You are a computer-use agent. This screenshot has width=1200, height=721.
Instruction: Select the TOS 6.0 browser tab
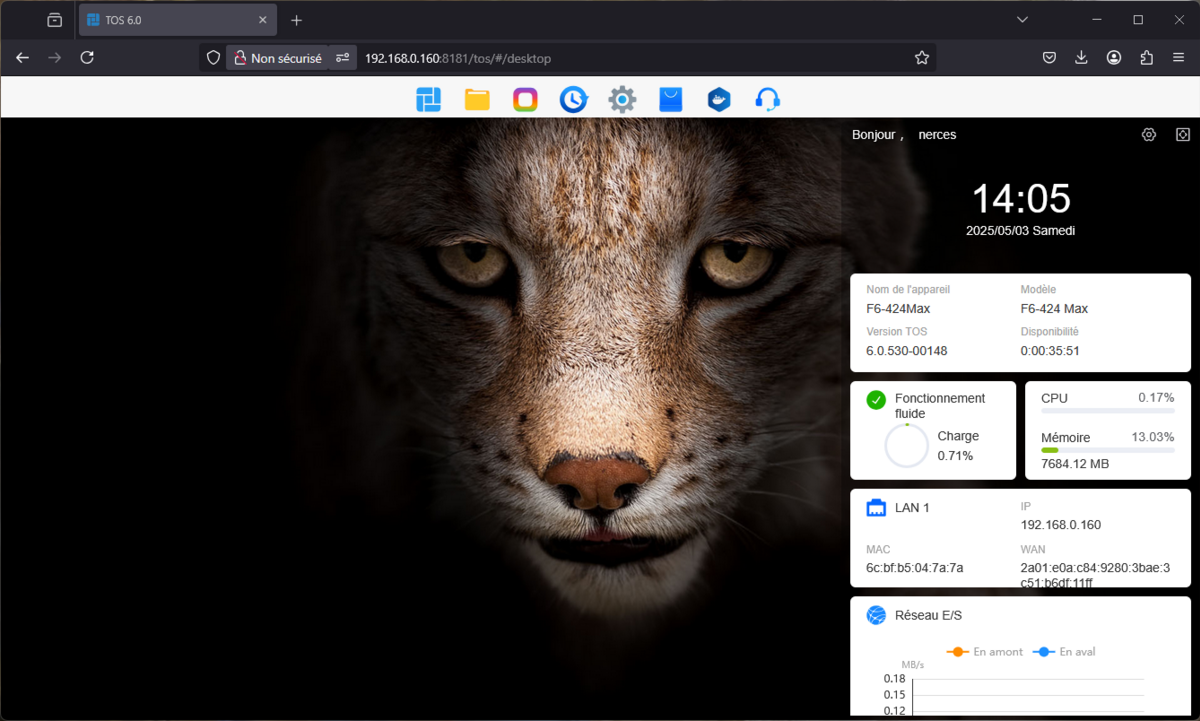[177, 20]
